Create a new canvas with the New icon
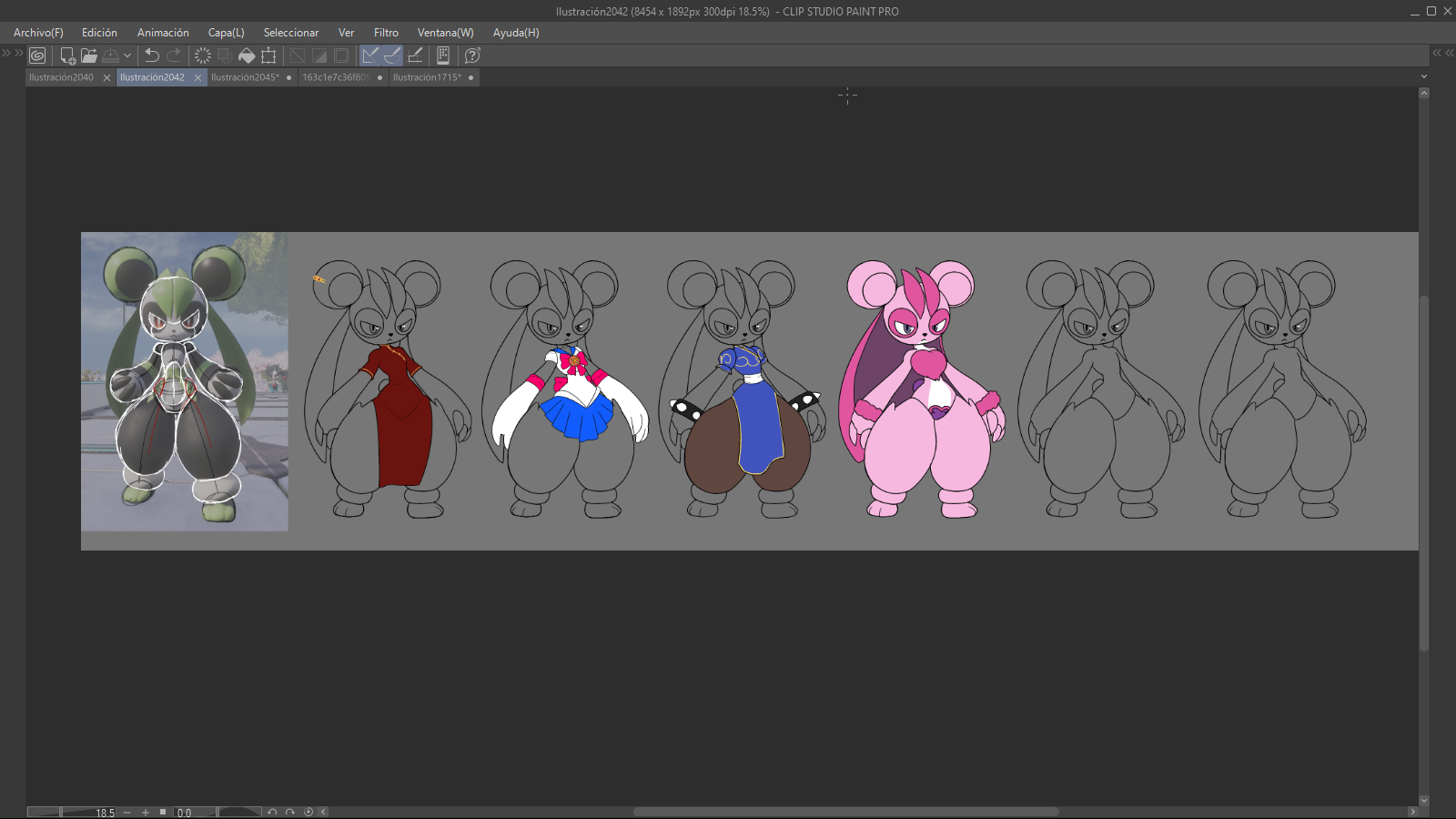The image size is (1456, 819). pos(67,56)
